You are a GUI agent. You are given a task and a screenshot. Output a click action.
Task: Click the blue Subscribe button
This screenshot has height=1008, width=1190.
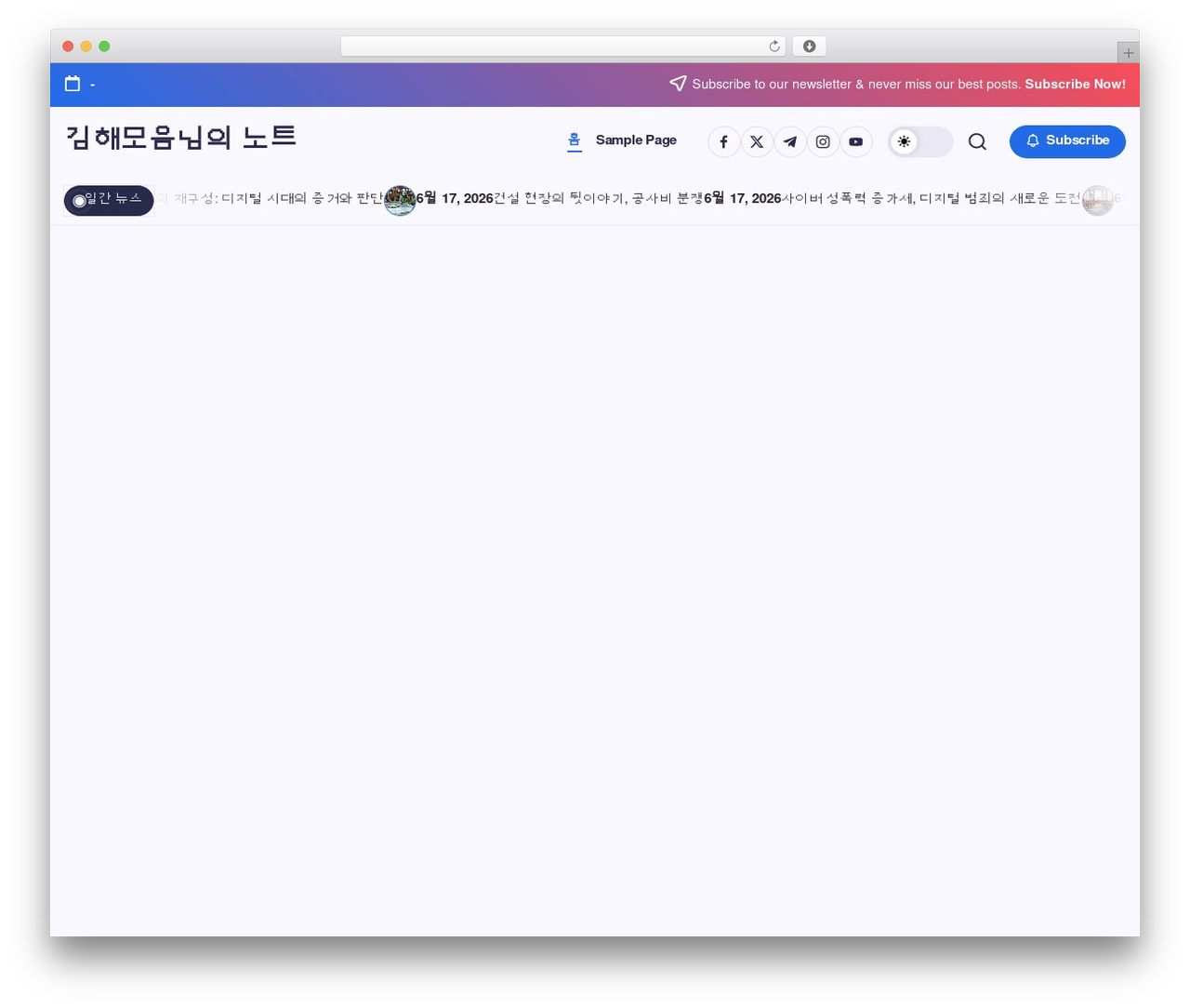tap(1067, 141)
